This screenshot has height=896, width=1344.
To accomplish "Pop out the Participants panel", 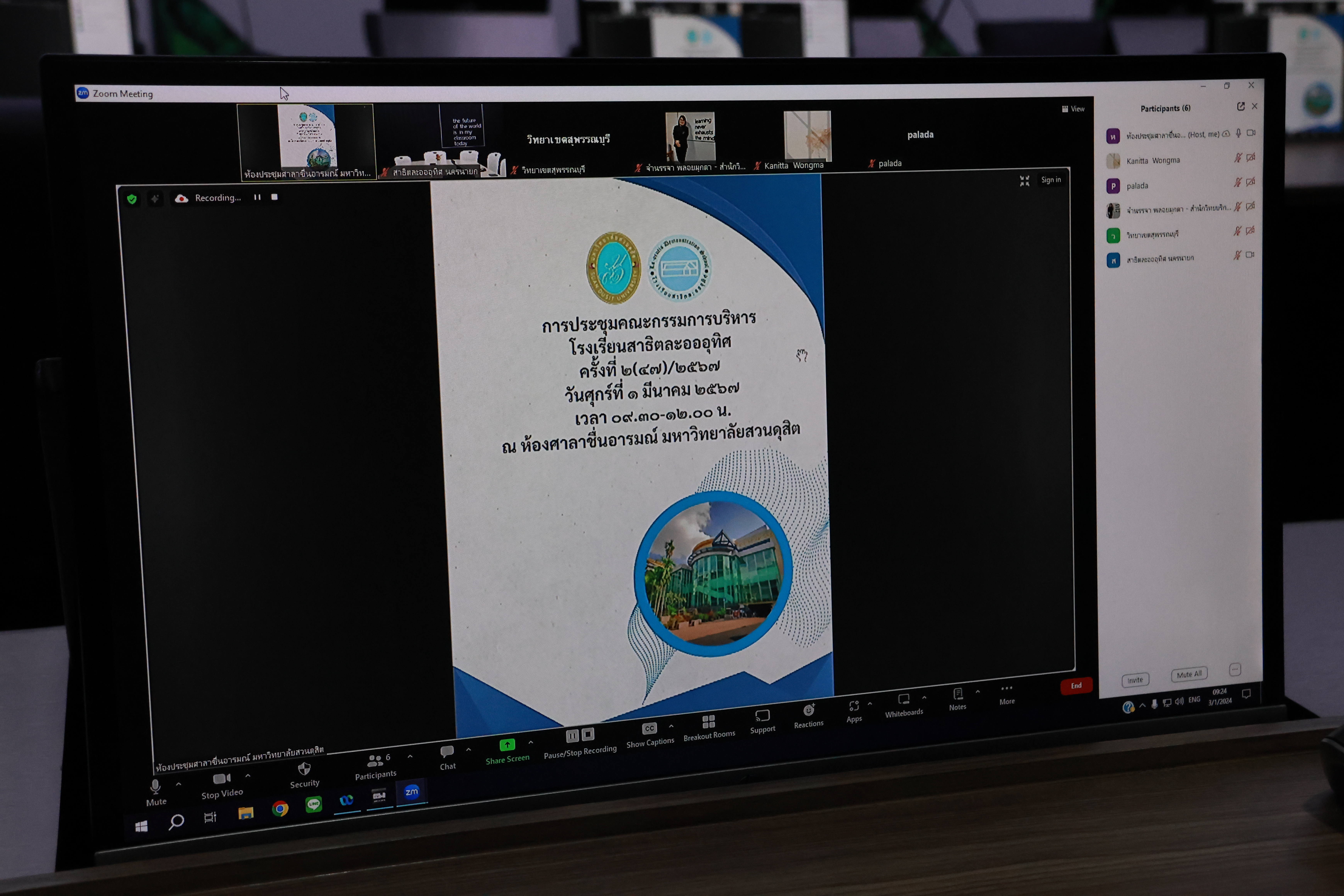I will pyautogui.click(x=1240, y=106).
